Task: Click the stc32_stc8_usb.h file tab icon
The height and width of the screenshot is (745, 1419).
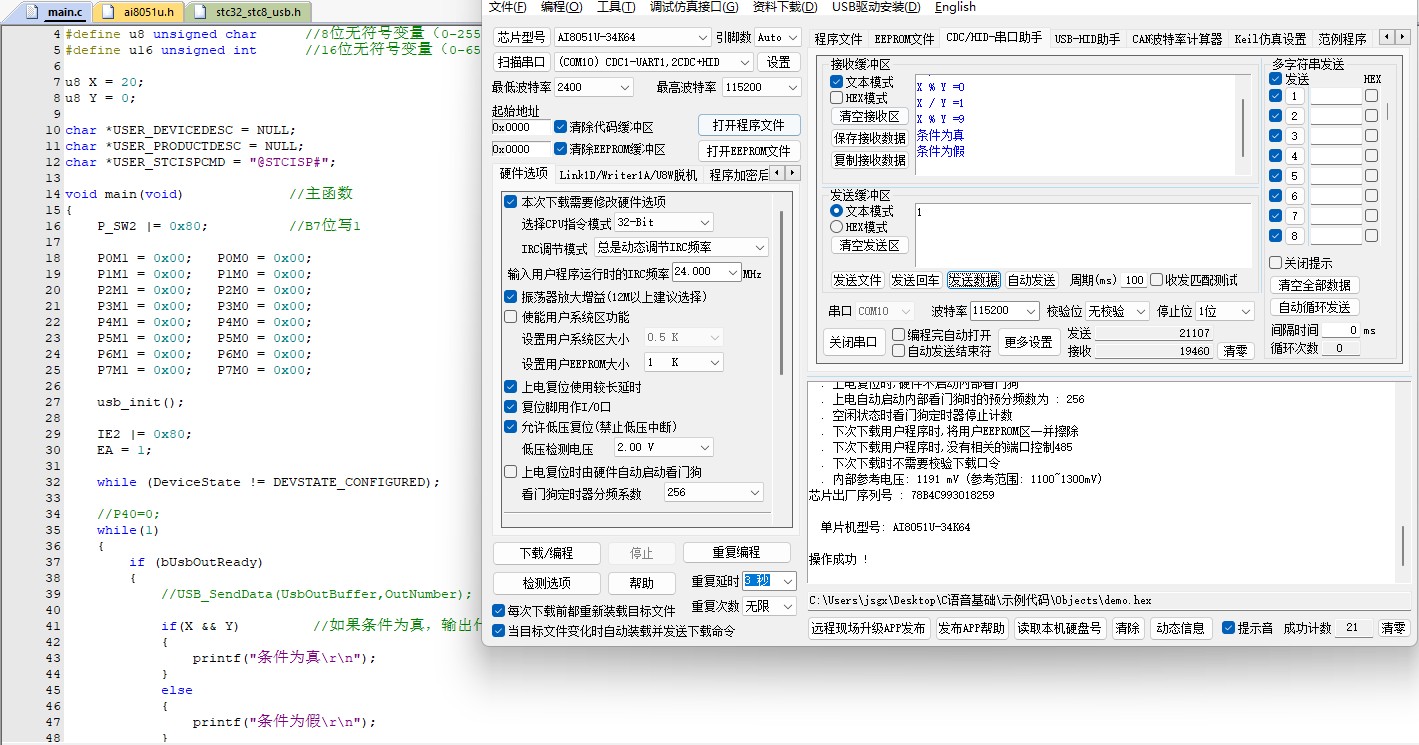Action: point(199,12)
